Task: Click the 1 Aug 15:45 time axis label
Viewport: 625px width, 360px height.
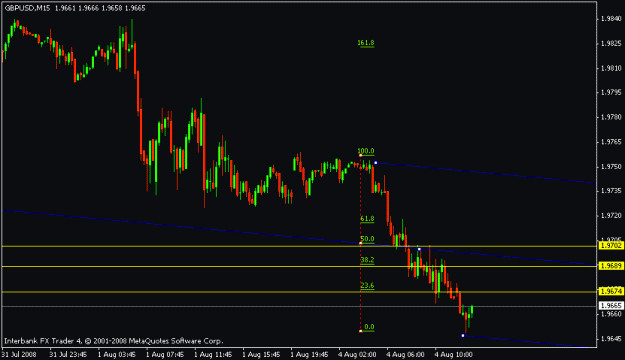Action: [261, 354]
